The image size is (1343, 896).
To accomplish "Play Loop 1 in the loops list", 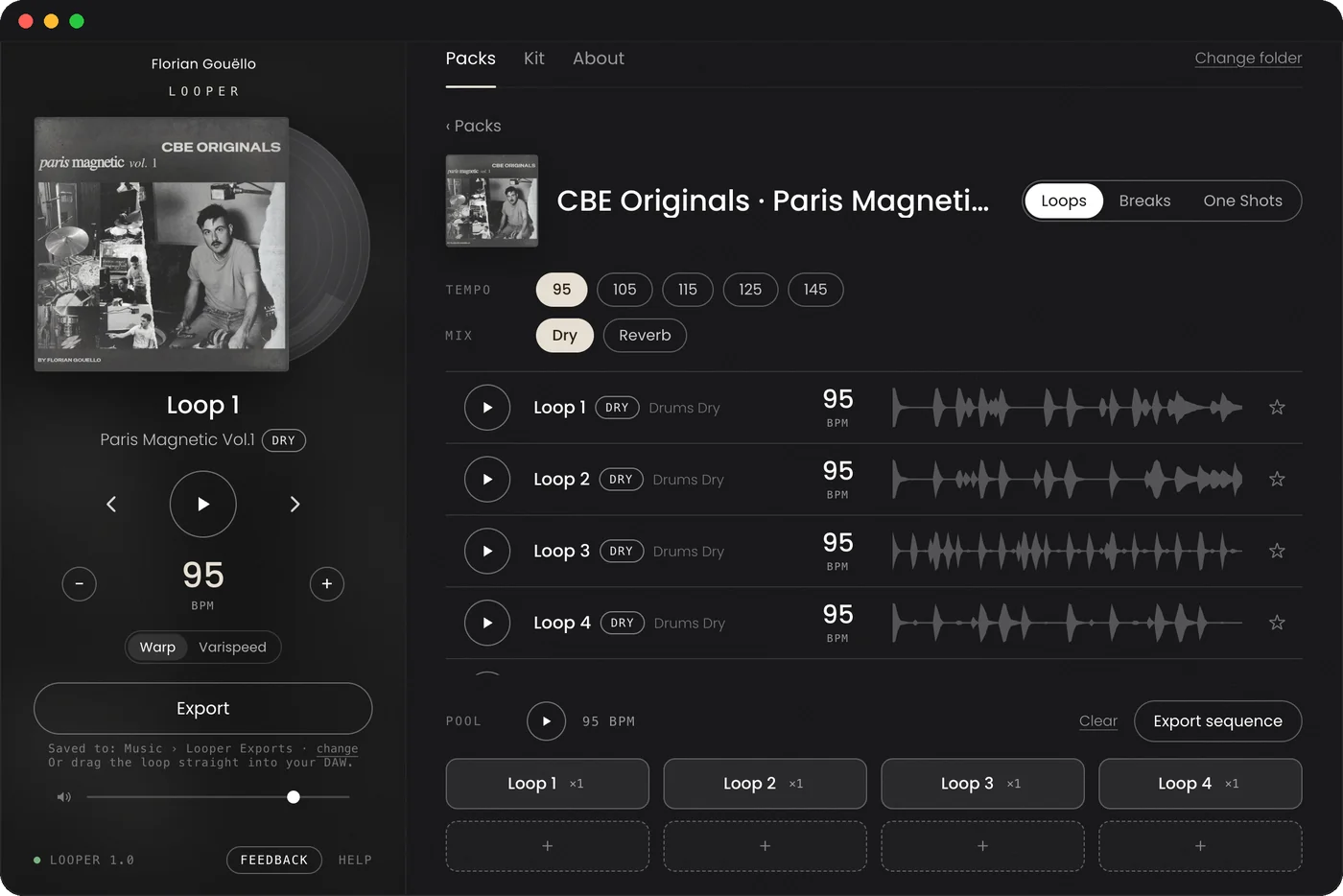I will click(x=487, y=408).
